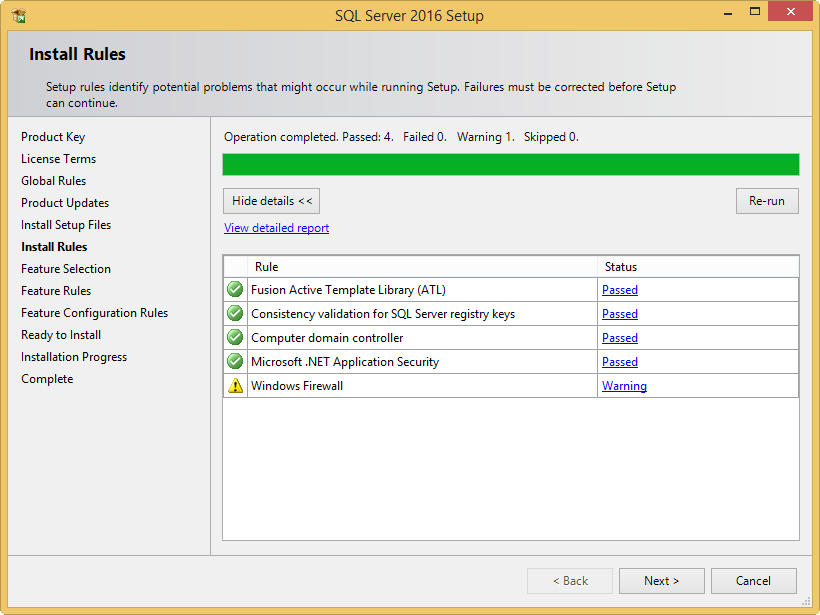Open the View detailed report link
This screenshot has height=615, width=820.
pyautogui.click(x=277, y=228)
